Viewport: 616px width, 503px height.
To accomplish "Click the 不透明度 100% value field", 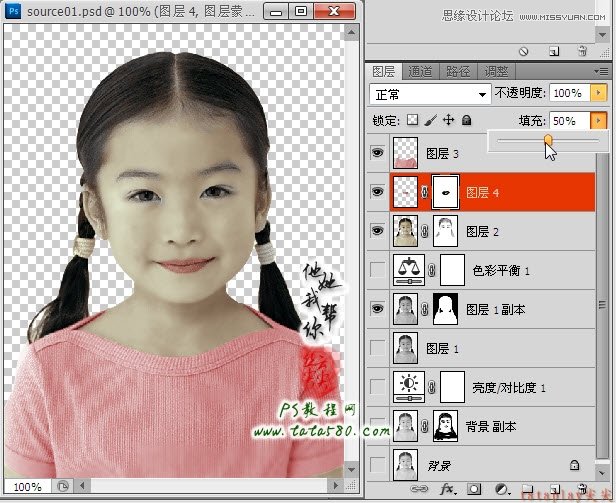I will pyautogui.click(x=570, y=93).
